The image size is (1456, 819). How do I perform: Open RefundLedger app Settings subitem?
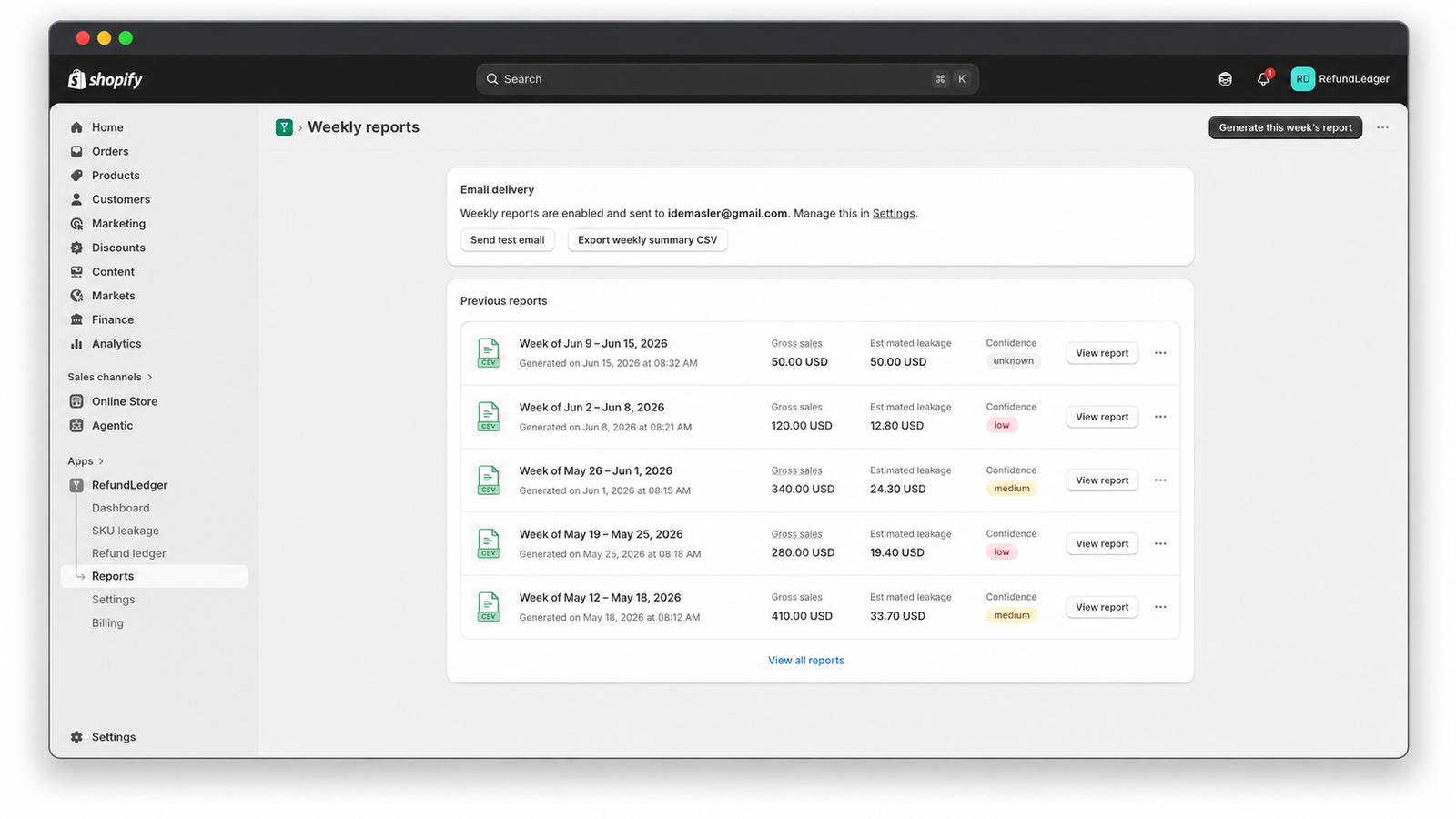click(x=113, y=600)
